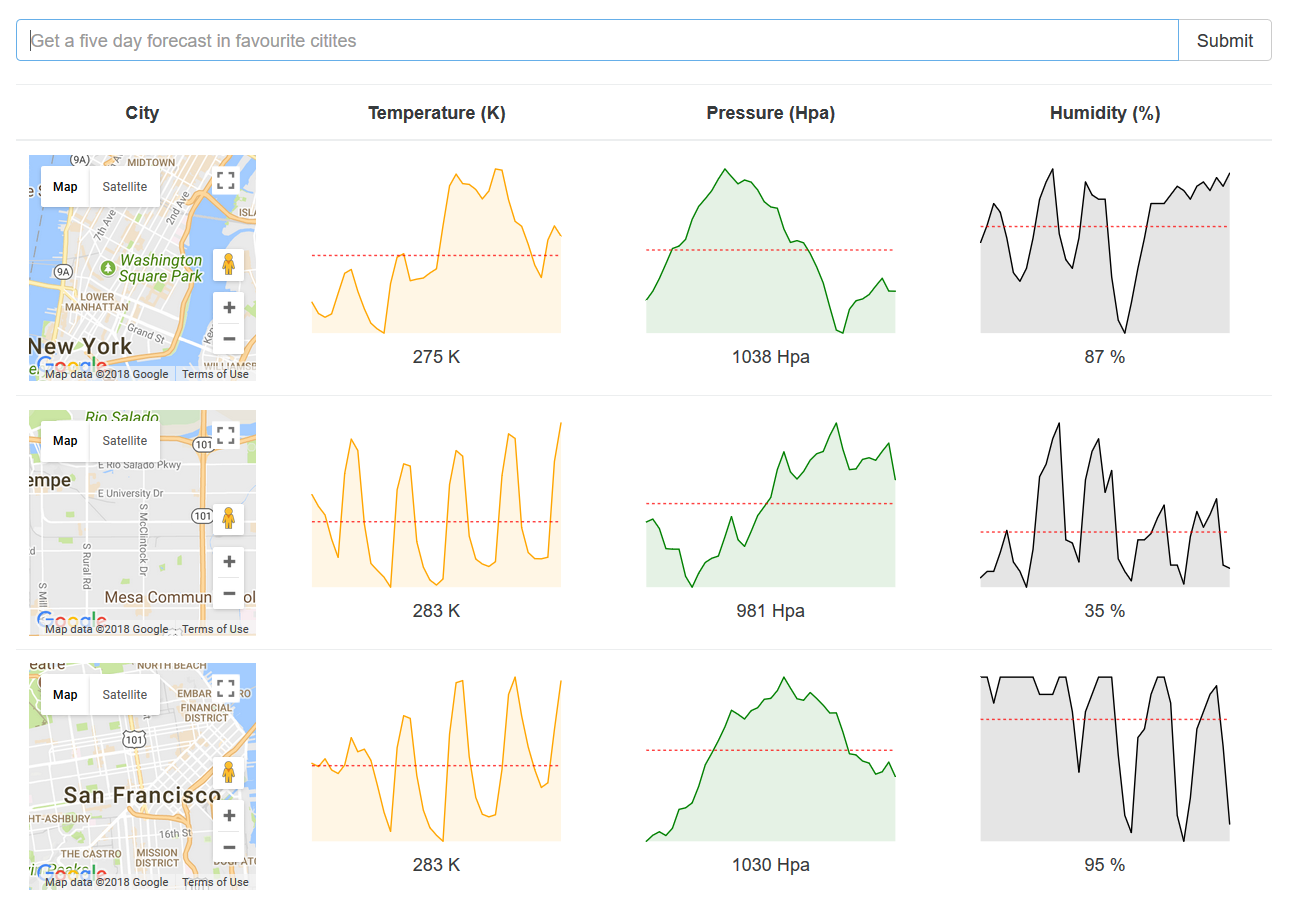Screen dimensions: 1297x919
Task: Click the Street View pegman on Tempe map
Action: pyautogui.click(x=229, y=519)
